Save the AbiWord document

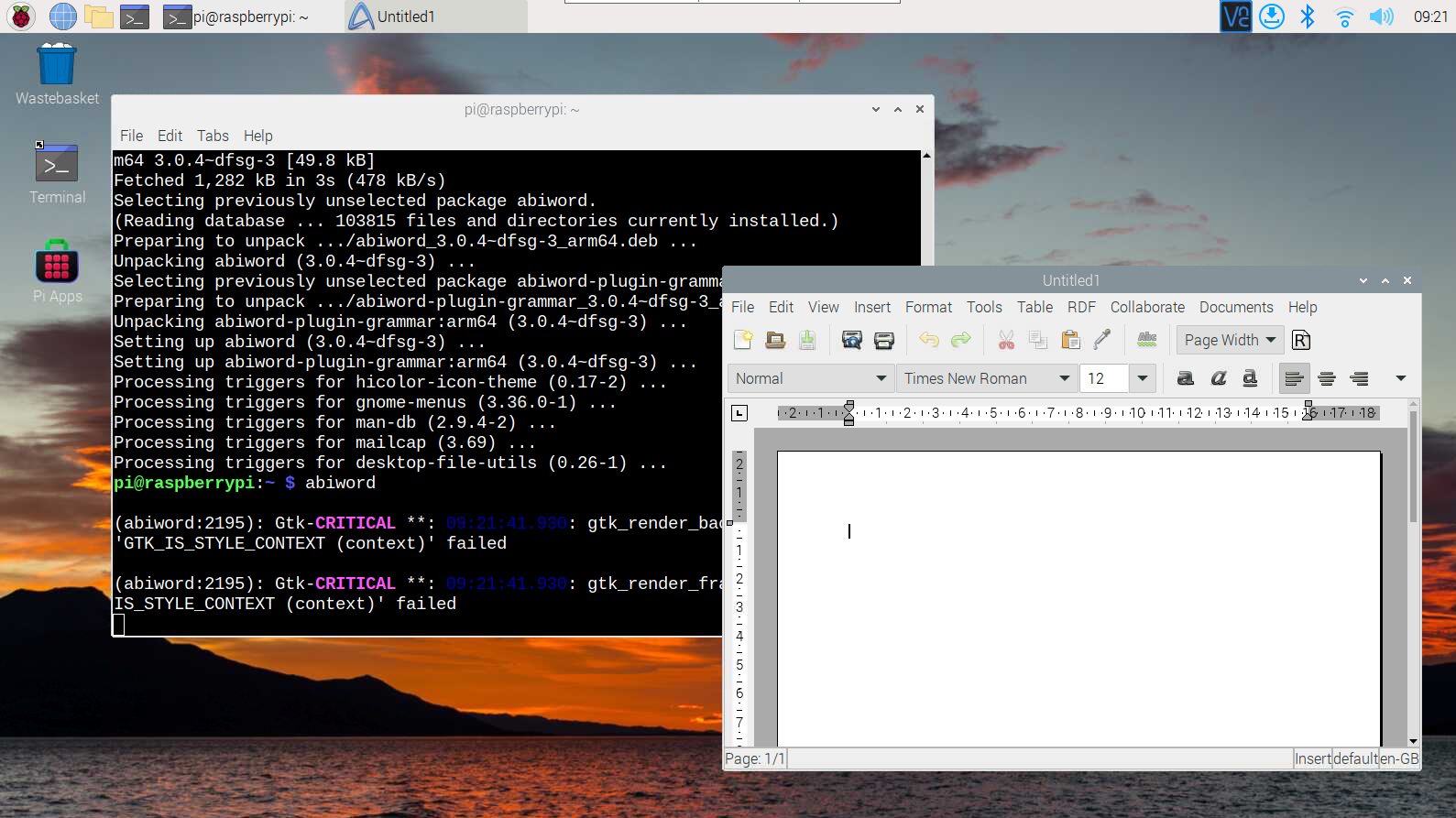coord(807,340)
